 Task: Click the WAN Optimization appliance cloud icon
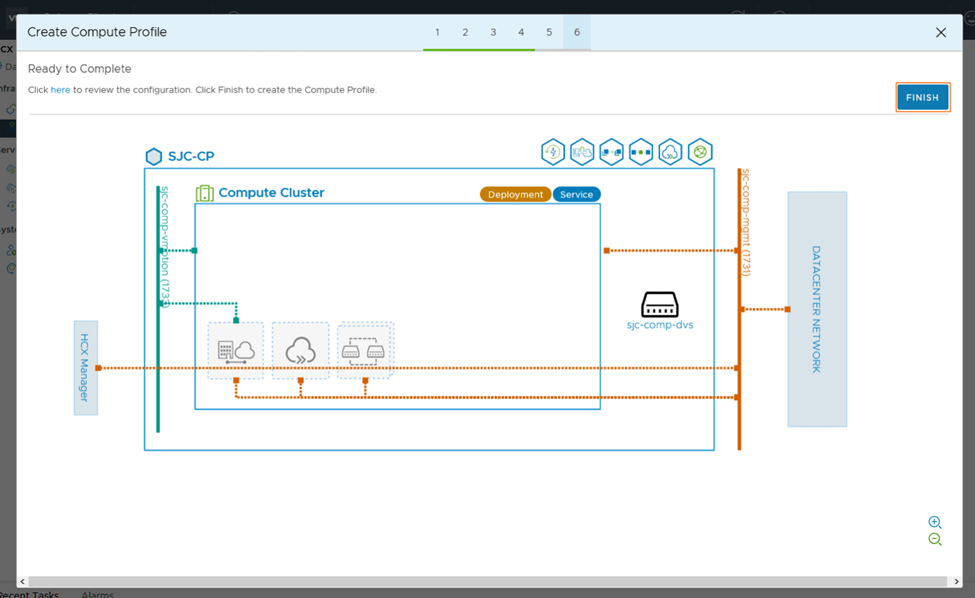300,350
